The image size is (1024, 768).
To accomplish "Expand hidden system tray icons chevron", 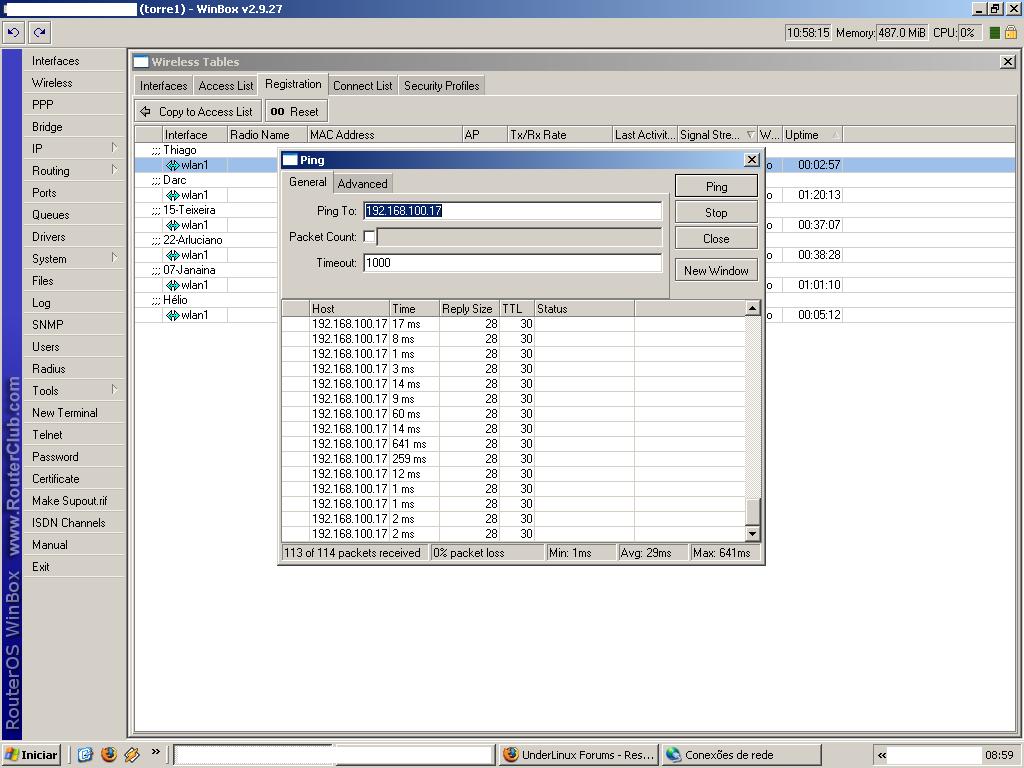I will 882,755.
